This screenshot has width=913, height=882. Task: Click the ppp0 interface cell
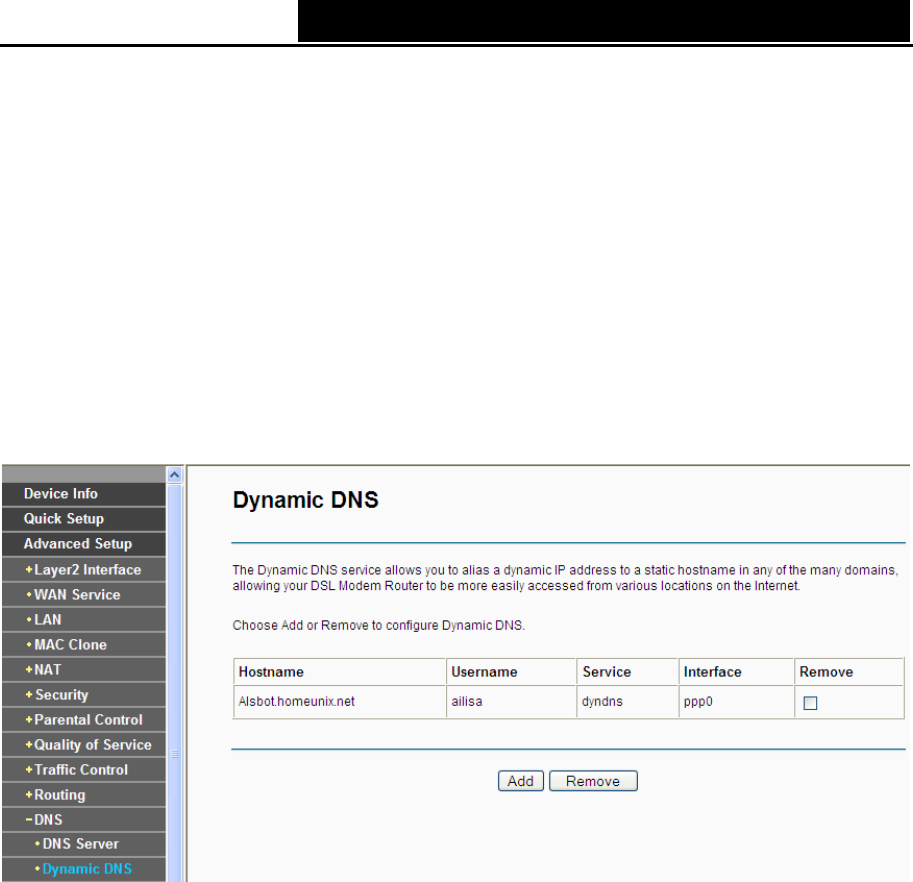(737, 702)
